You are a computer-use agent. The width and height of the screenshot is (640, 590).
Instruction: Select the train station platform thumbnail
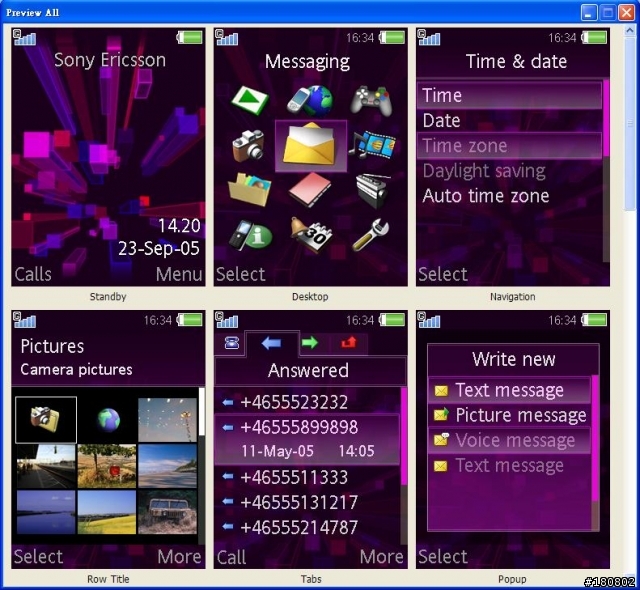(x=46, y=466)
